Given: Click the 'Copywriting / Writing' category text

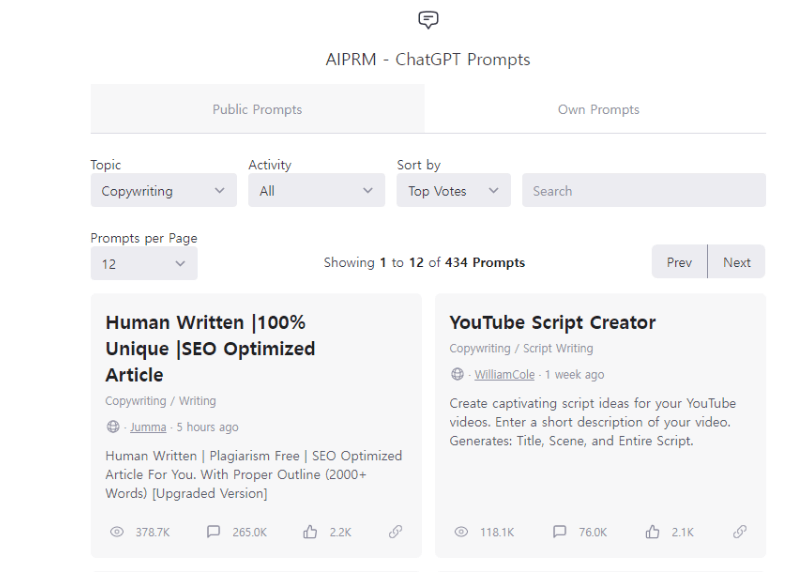Looking at the screenshot, I should tap(161, 401).
